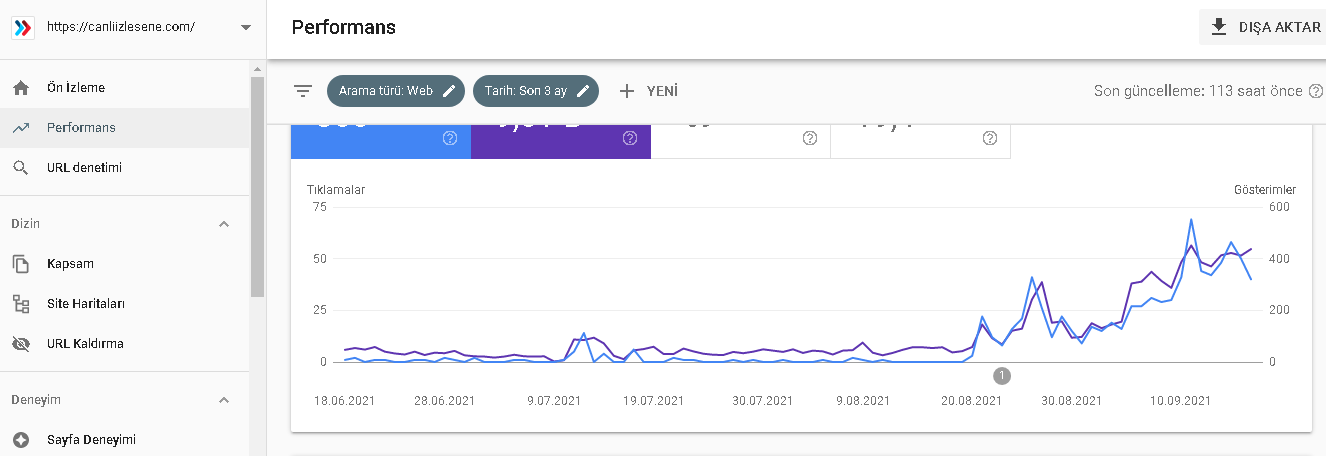1326x456 pixels.
Task: Add a new filter with YENİ
Action: [648, 91]
